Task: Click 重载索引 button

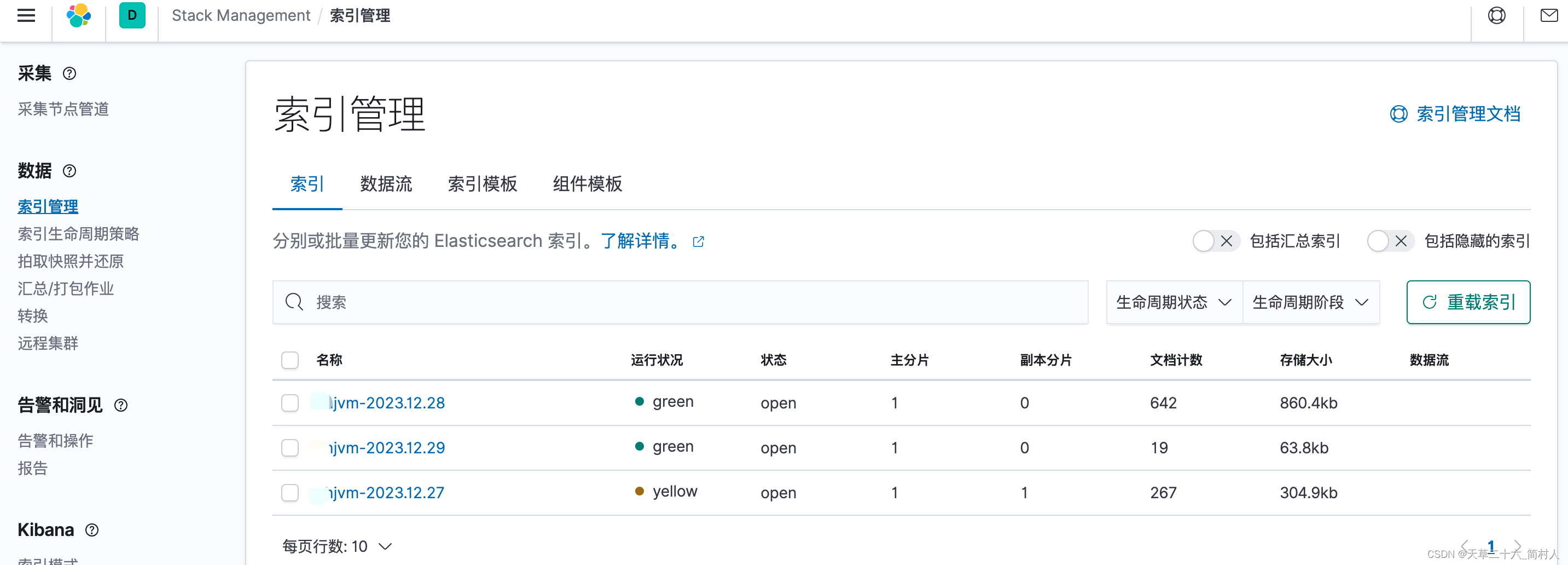Action: pyautogui.click(x=1468, y=302)
